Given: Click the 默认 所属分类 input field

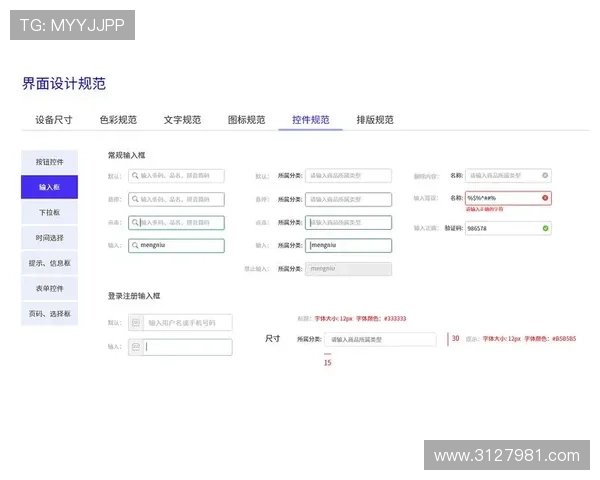Looking at the screenshot, I should pos(349,176).
